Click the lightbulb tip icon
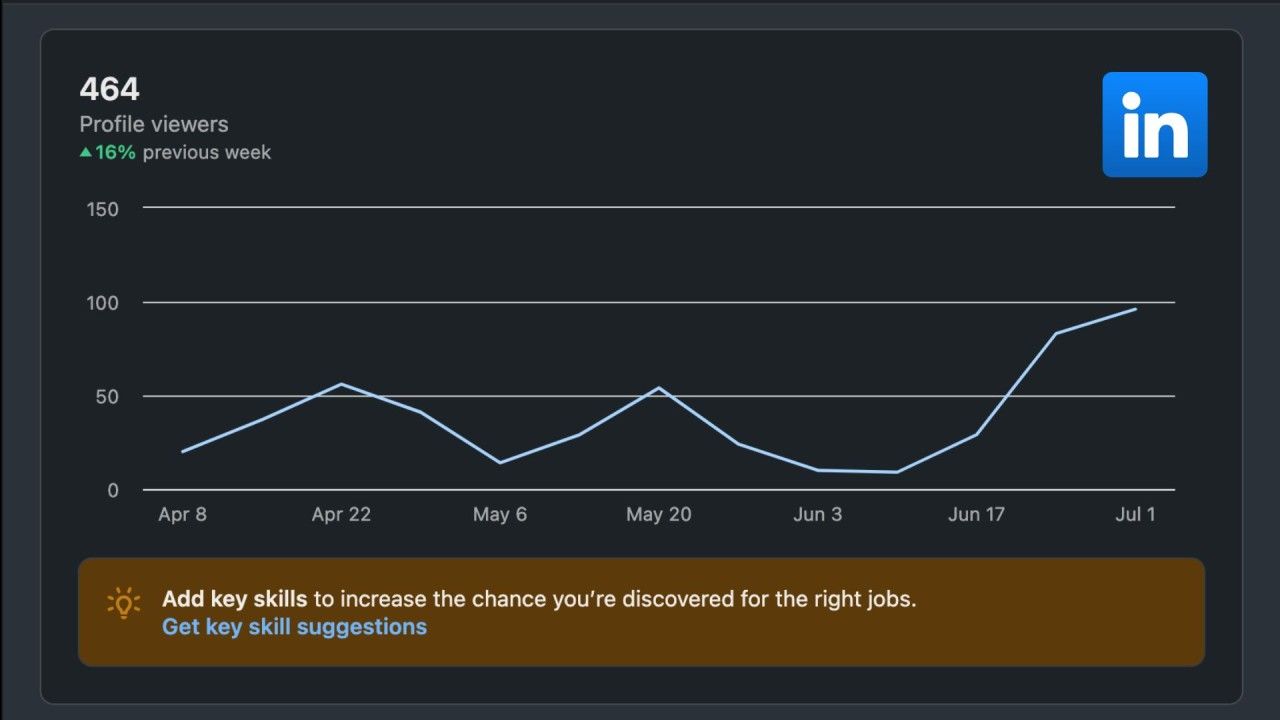 coord(123,601)
